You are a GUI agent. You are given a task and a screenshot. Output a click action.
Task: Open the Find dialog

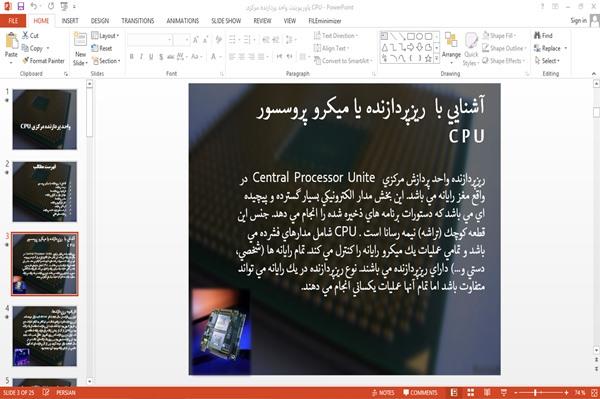pyautogui.click(x=543, y=36)
